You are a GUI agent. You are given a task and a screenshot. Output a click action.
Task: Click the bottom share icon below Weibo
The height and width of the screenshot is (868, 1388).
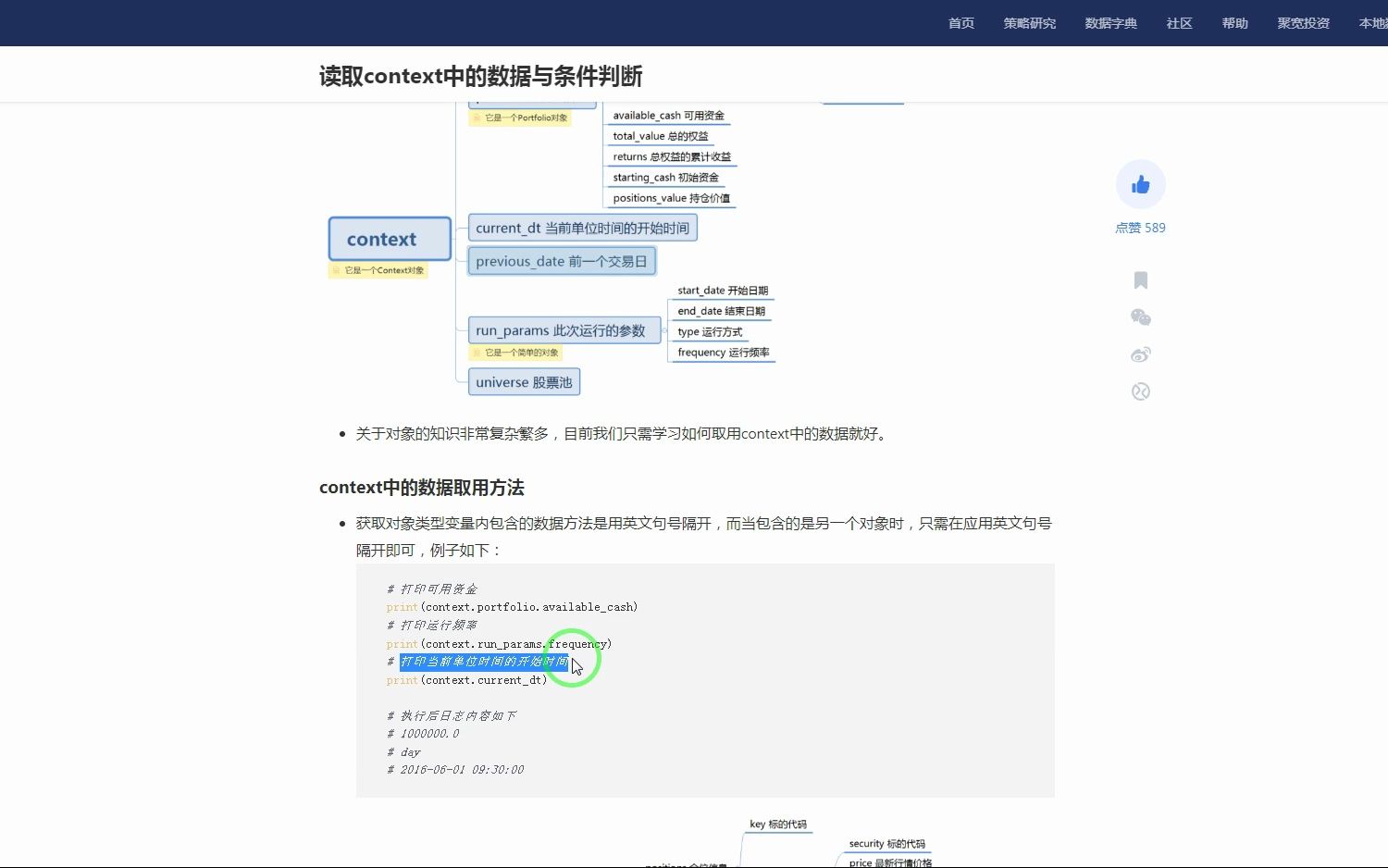click(x=1140, y=391)
